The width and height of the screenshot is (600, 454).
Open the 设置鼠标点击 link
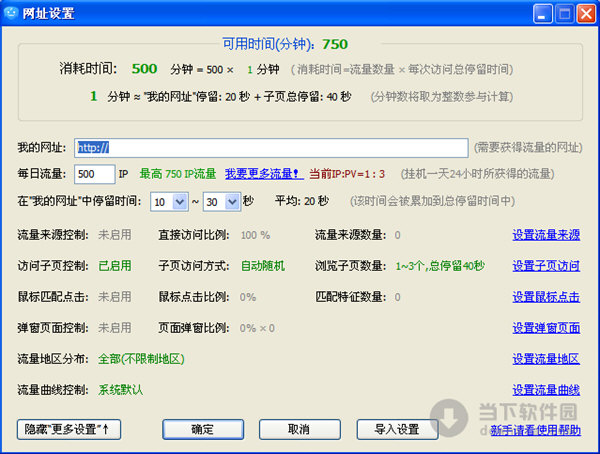click(546, 297)
